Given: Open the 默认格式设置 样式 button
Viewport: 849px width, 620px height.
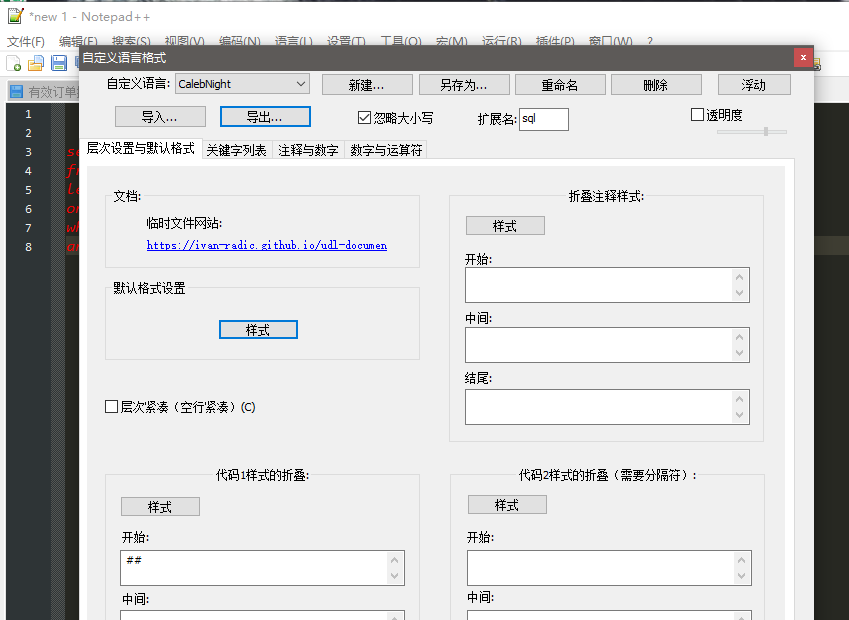Looking at the screenshot, I should click(258, 330).
